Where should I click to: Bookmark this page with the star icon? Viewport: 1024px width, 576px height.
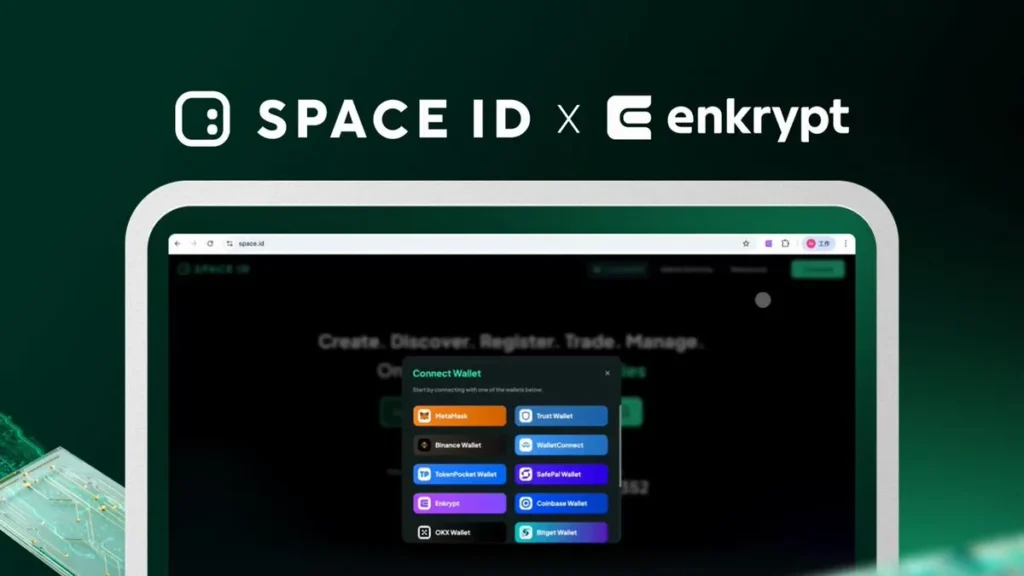(x=746, y=244)
